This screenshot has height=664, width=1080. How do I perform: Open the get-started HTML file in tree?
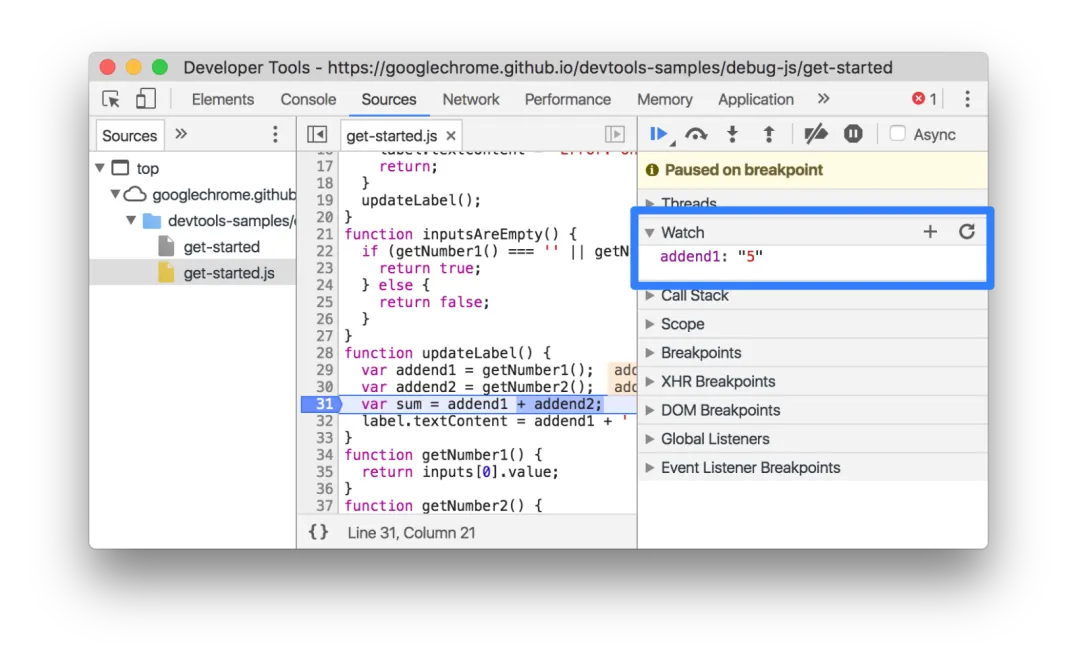[220, 247]
